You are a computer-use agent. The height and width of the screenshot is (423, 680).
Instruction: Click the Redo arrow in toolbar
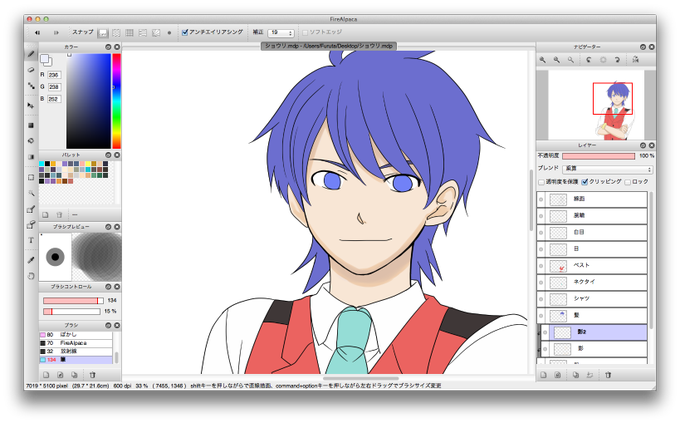click(x=56, y=33)
